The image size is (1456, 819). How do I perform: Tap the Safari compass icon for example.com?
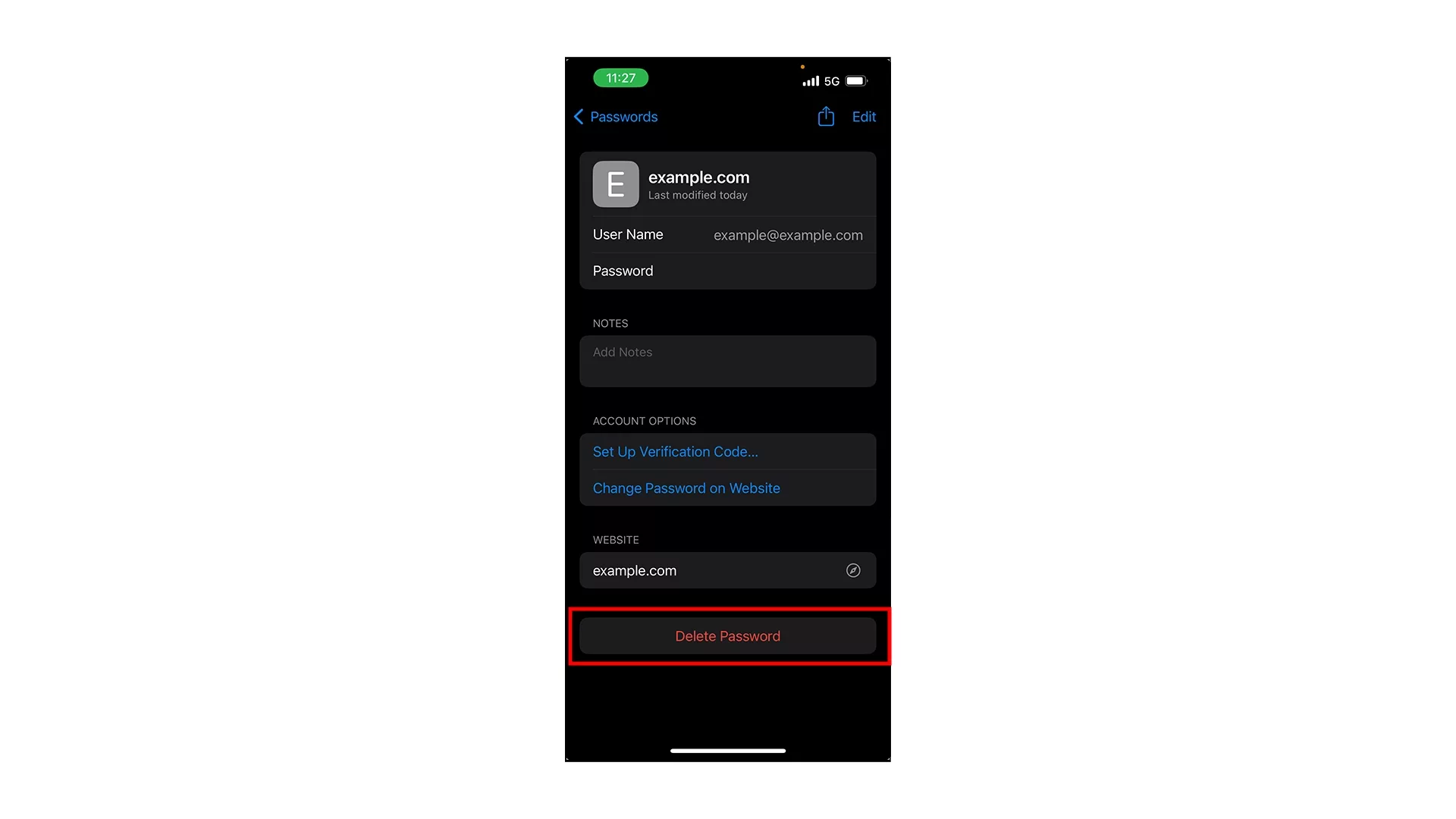[853, 570]
